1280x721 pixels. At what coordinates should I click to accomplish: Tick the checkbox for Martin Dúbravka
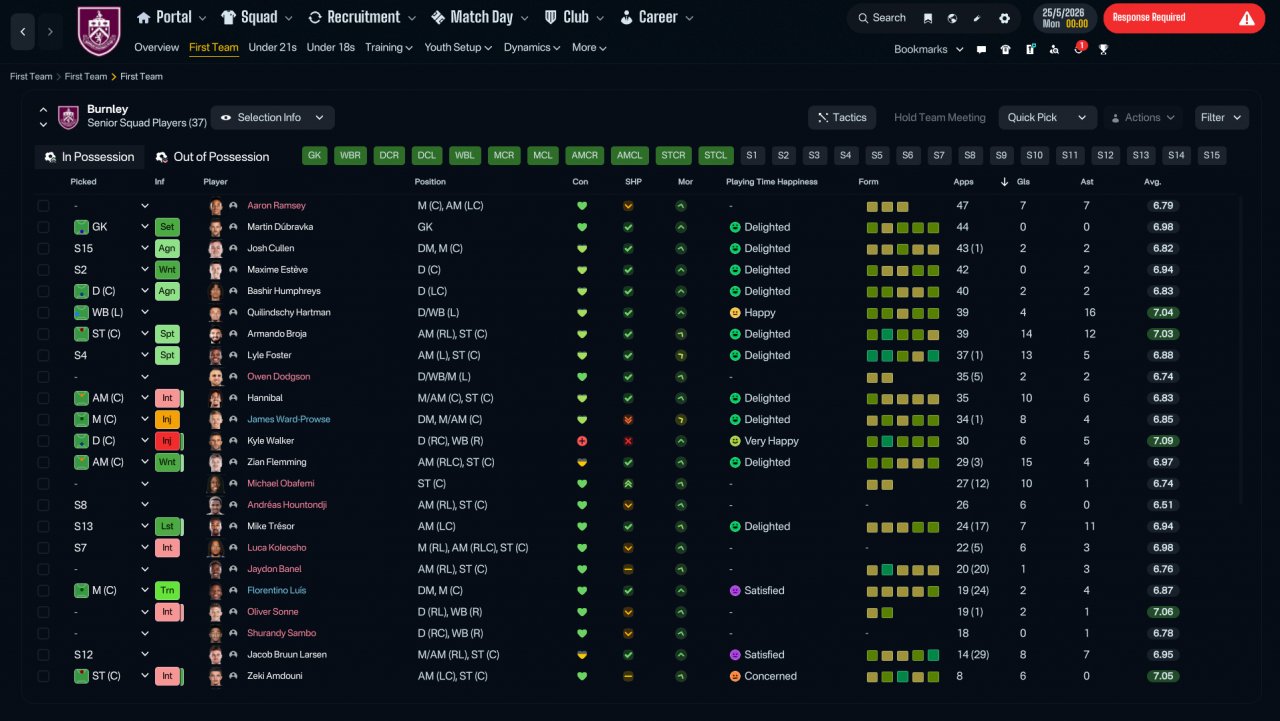pos(43,227)
